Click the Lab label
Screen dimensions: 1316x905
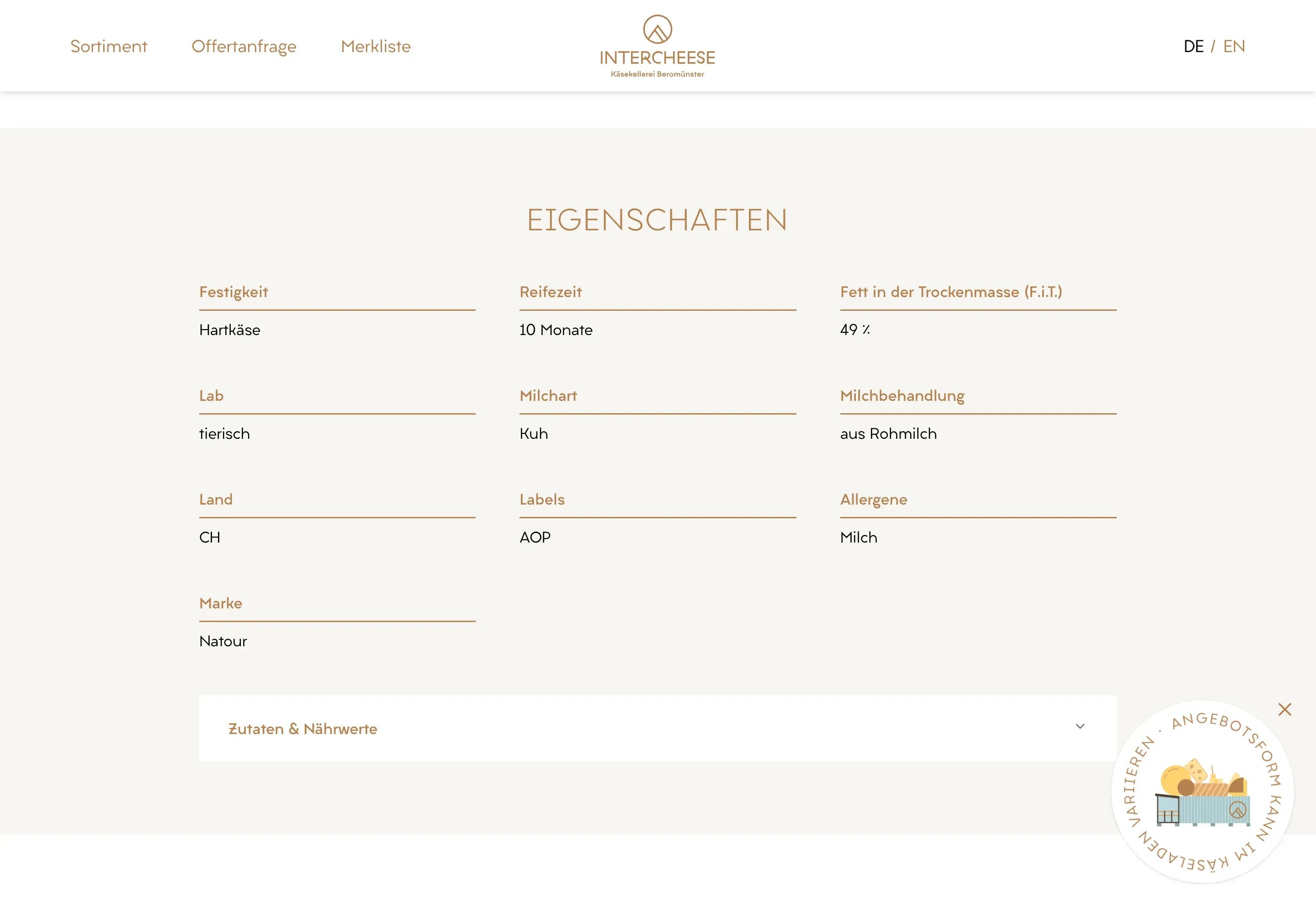click(x=212, y=396)
